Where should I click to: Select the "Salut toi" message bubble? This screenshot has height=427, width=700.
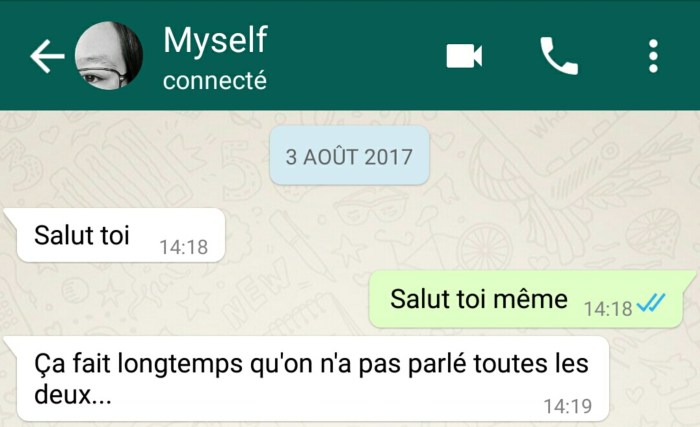tap(121, 235)
